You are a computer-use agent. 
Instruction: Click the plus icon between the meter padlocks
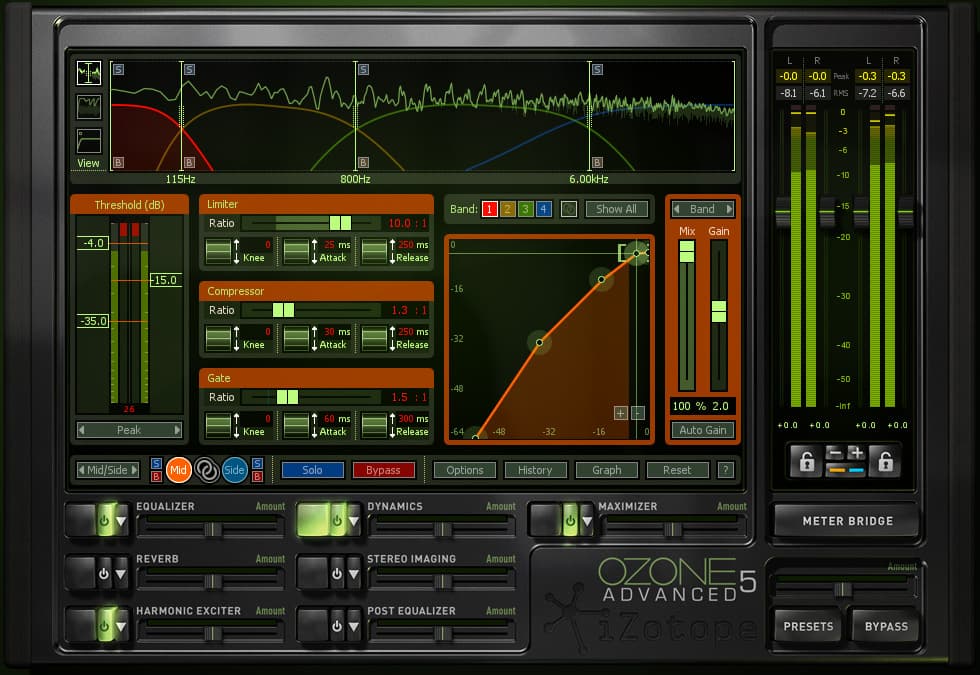click(856, 453)
